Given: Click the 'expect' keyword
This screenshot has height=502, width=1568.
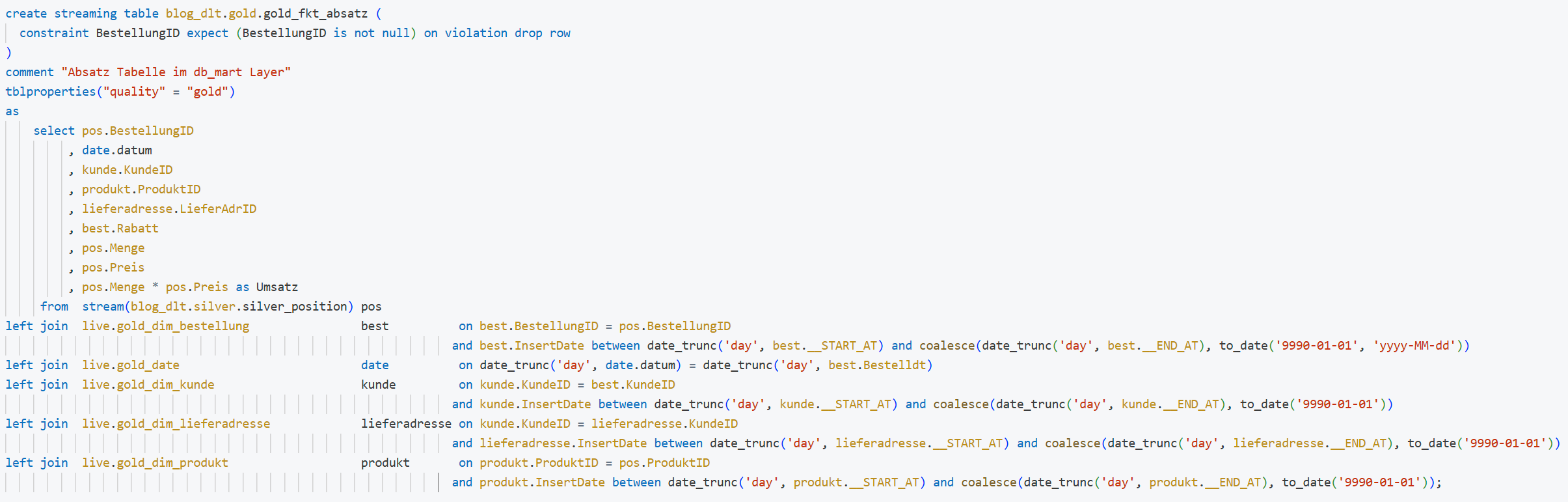Looking at the screenshot, I should click(208, 33).
